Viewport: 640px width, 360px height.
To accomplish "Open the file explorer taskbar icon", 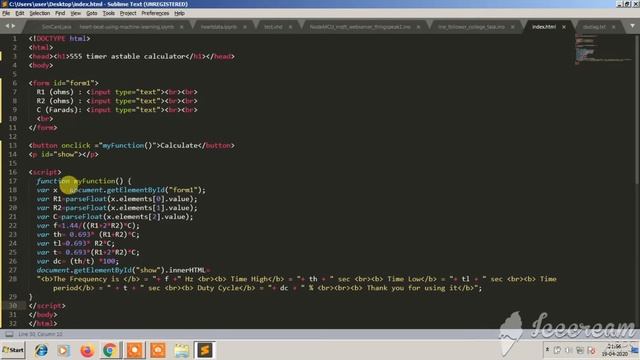I will (x=182, y=350).
